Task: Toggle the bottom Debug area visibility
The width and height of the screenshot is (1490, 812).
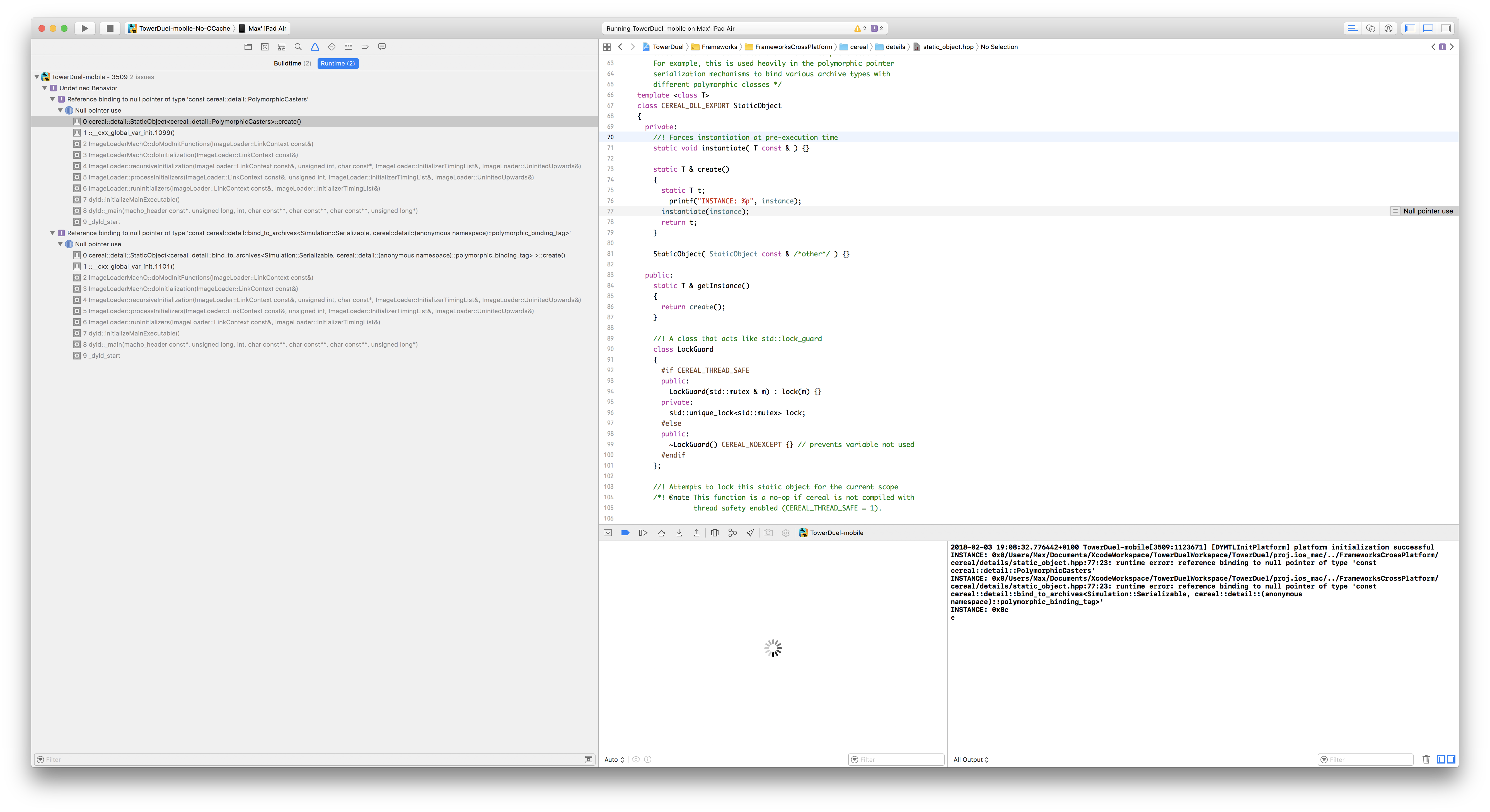Action: [1428, 28]
